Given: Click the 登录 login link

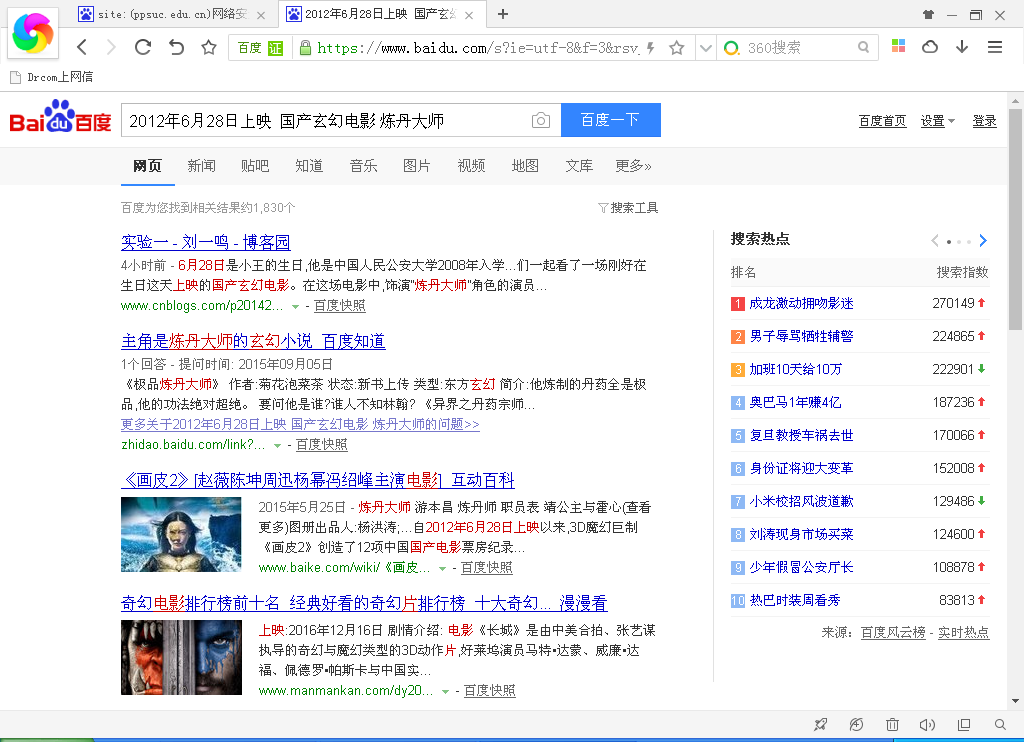Looking at the screenshot, I should (x=984, y=121).
